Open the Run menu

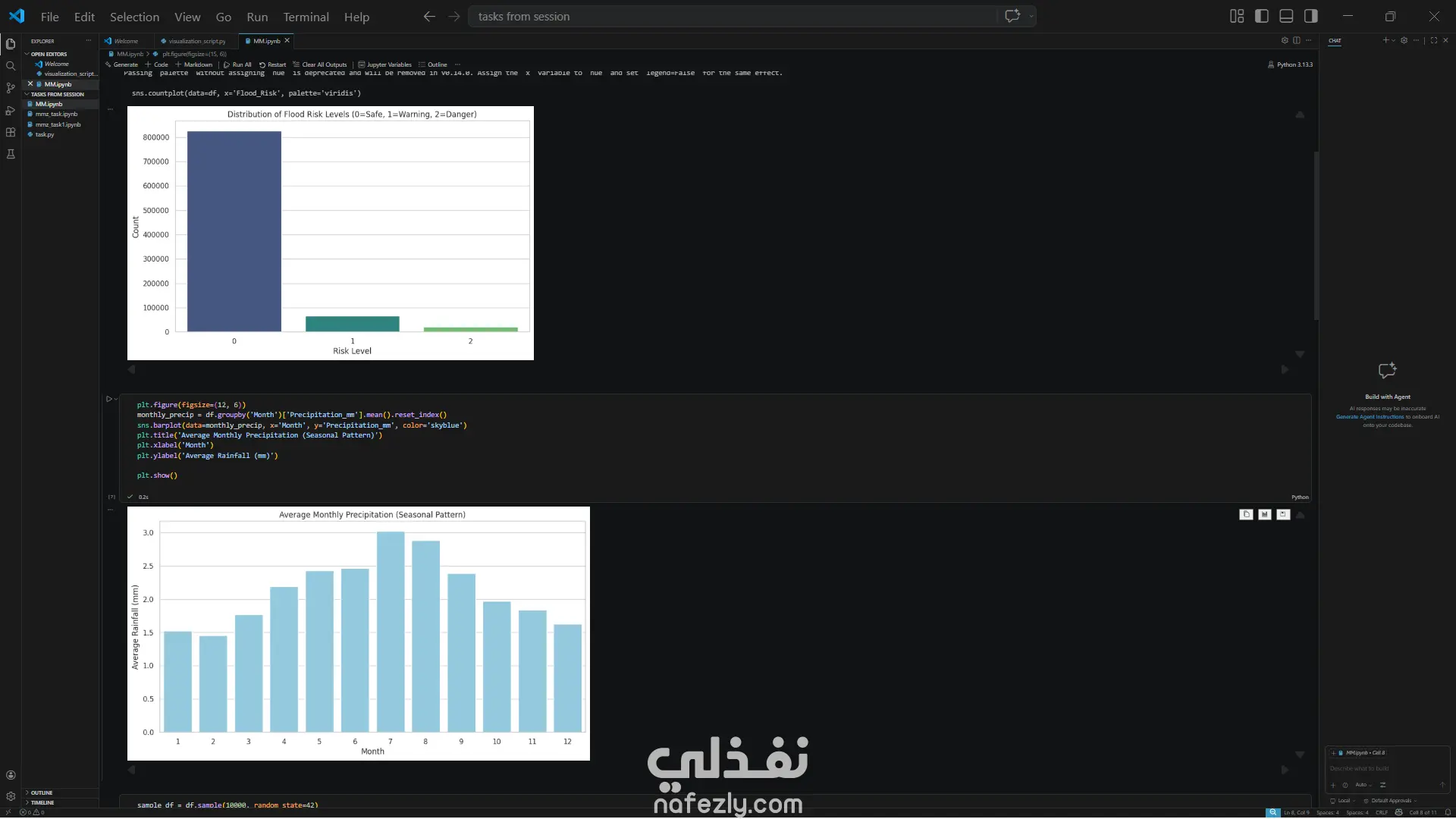coord(257,17)
